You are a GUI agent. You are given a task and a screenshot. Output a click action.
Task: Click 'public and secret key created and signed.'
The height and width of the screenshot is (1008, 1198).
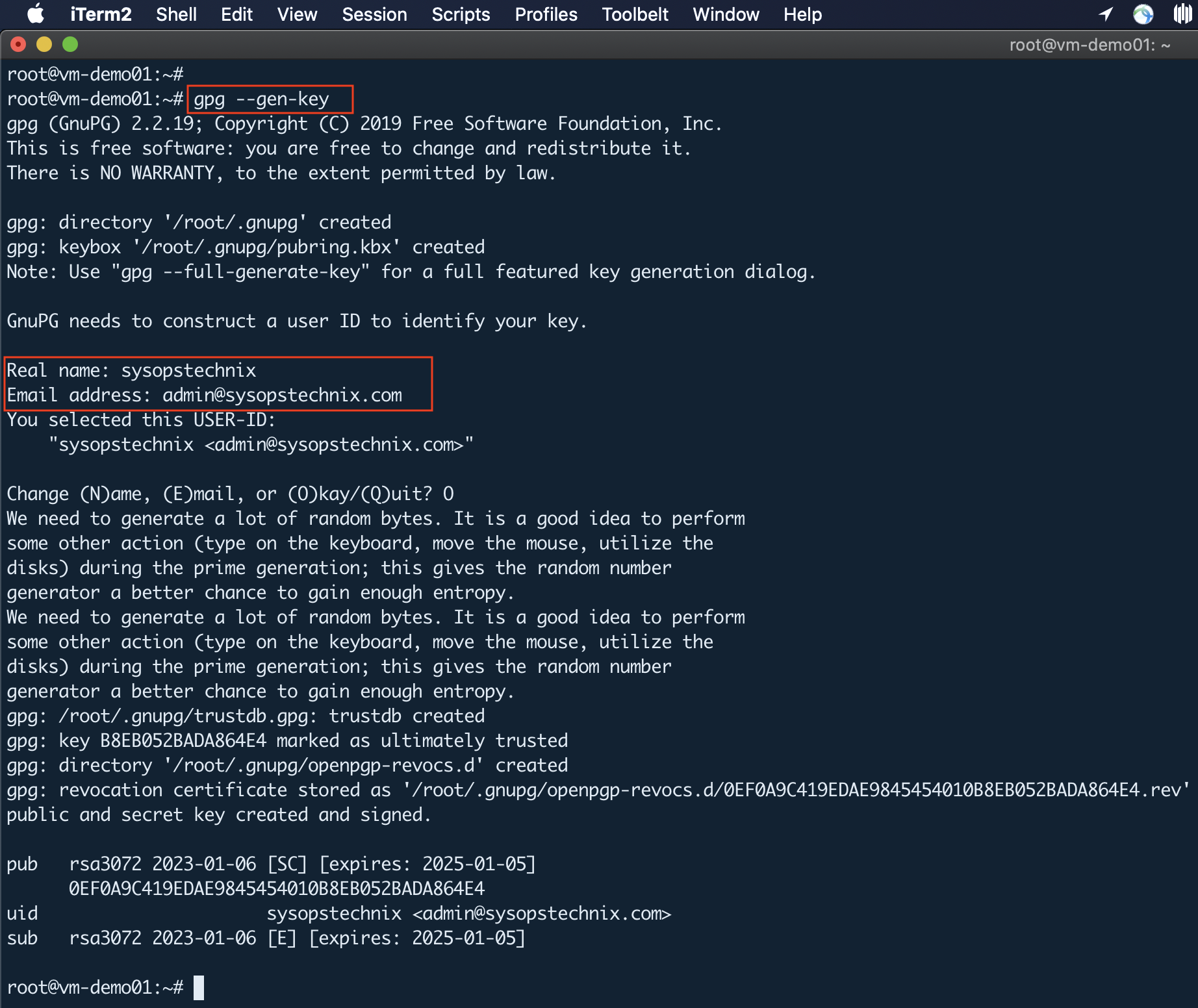[219, 815]
